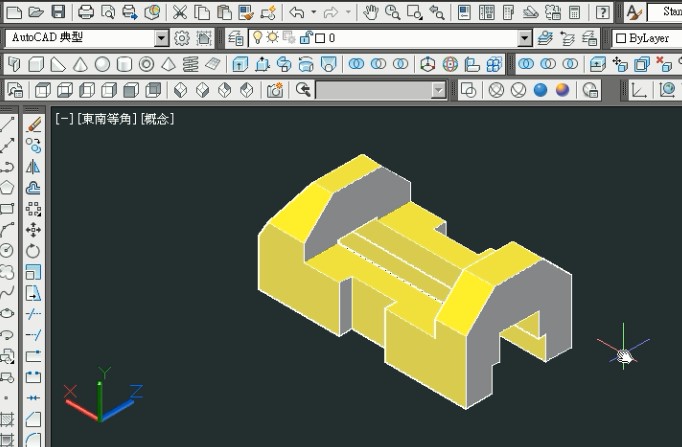Select the Move modify tool
The width and height of the screenshot is (682, 447).
point(33,230)
